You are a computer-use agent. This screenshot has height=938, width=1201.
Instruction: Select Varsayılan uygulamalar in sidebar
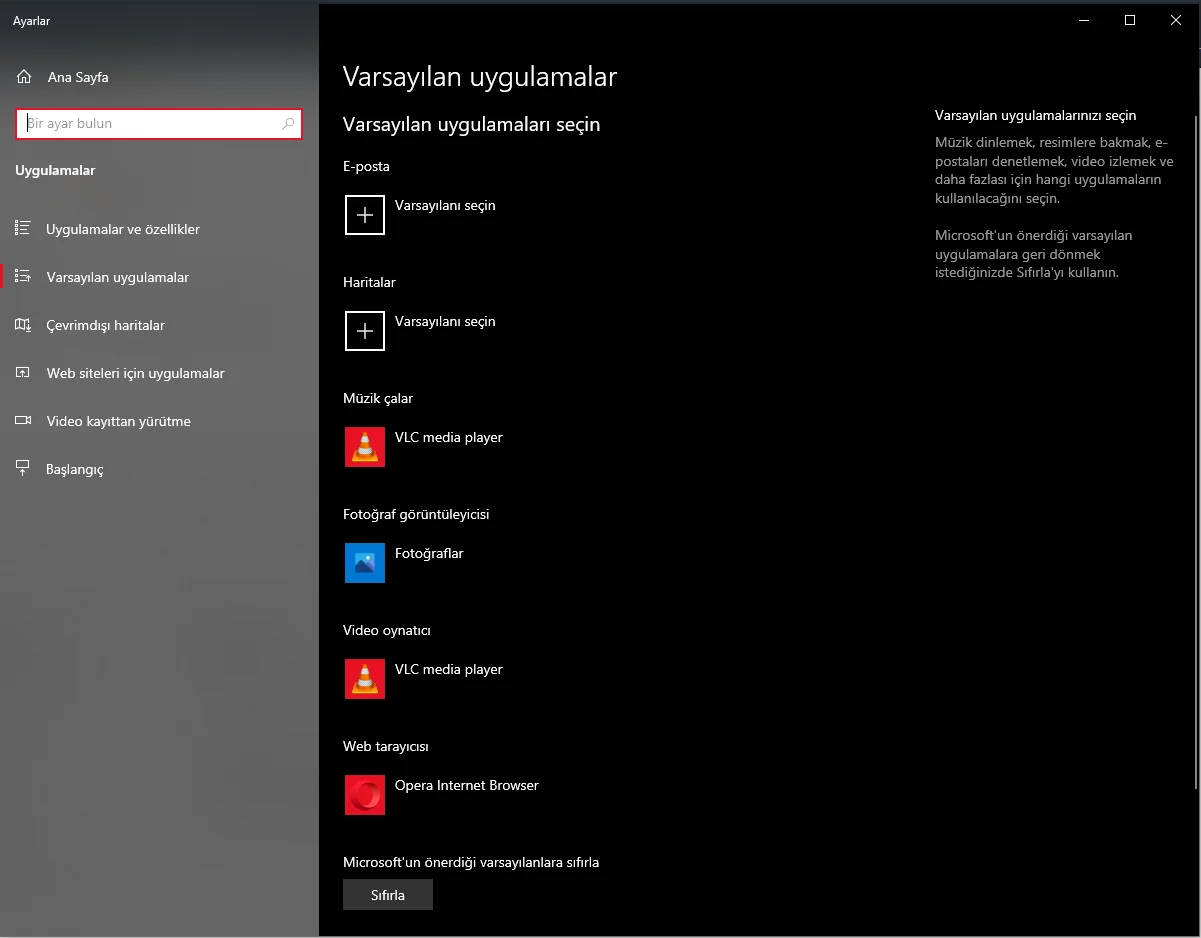(x=160, y=277)
